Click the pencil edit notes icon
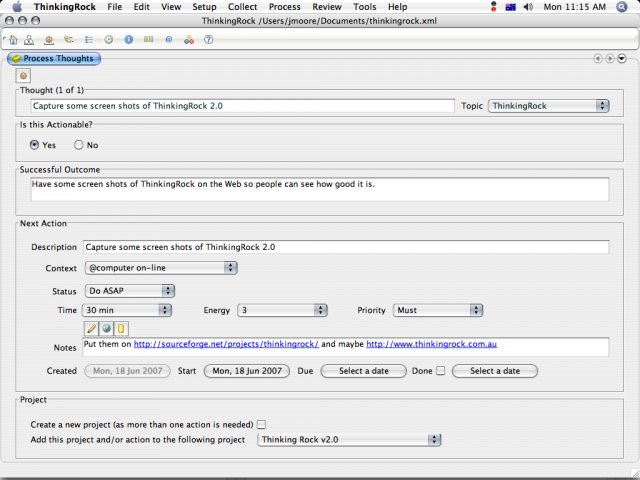640x480 pixels. [91, 328]
